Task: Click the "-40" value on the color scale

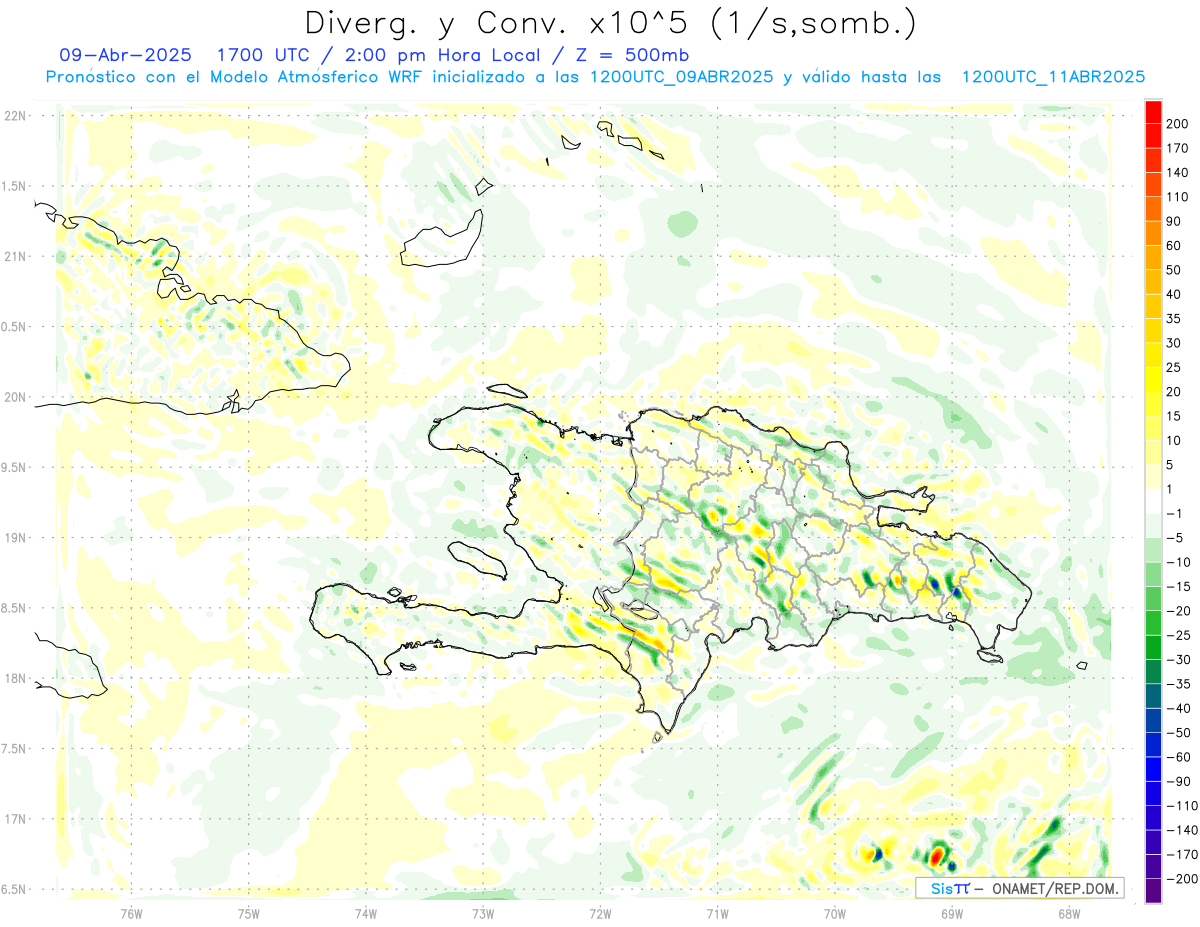Action: pos(1178,708)
